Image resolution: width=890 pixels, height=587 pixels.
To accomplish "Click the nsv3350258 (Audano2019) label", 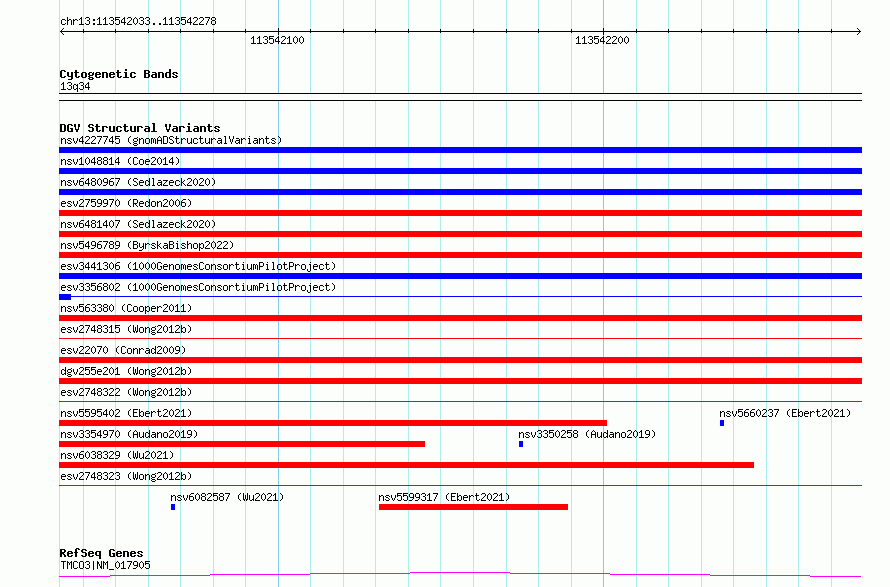I will tap(587, 434).
